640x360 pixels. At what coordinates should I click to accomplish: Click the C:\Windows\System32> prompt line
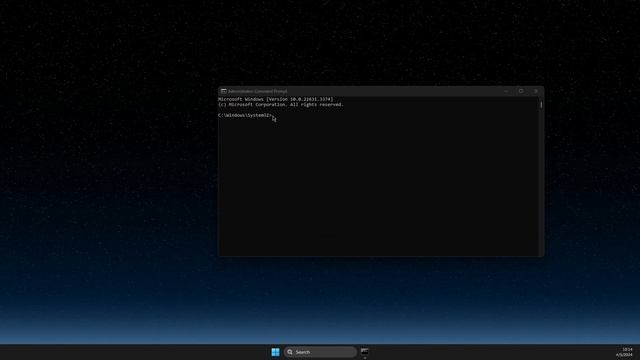pyautogui.click(x=245, y=116)
